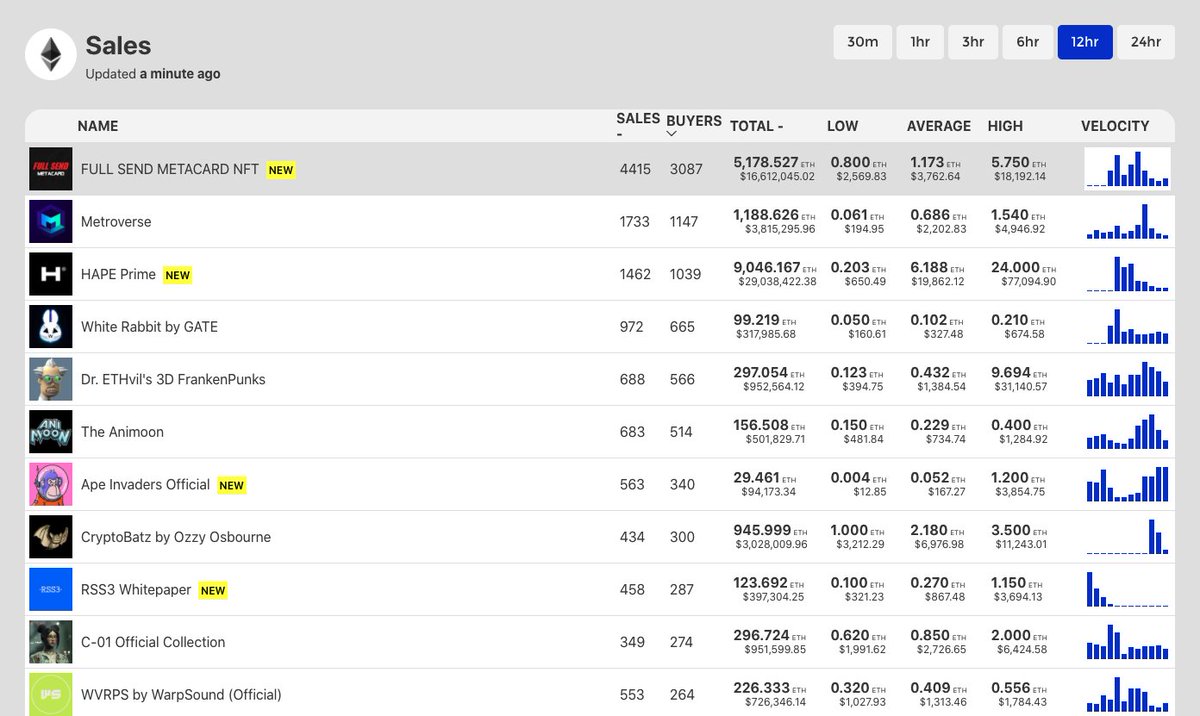This screenshot has height=716, width=1200.
Task: Click the FULL SEND METACARD velocity chart
Action: tap(1127, 168)
